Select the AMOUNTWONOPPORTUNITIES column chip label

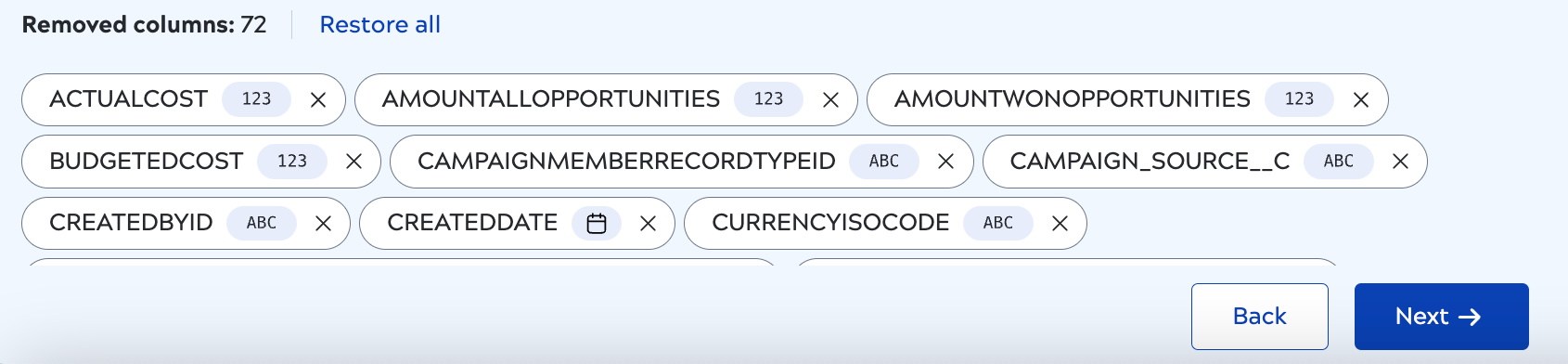pyautogui.click(x=1072, y=98)
